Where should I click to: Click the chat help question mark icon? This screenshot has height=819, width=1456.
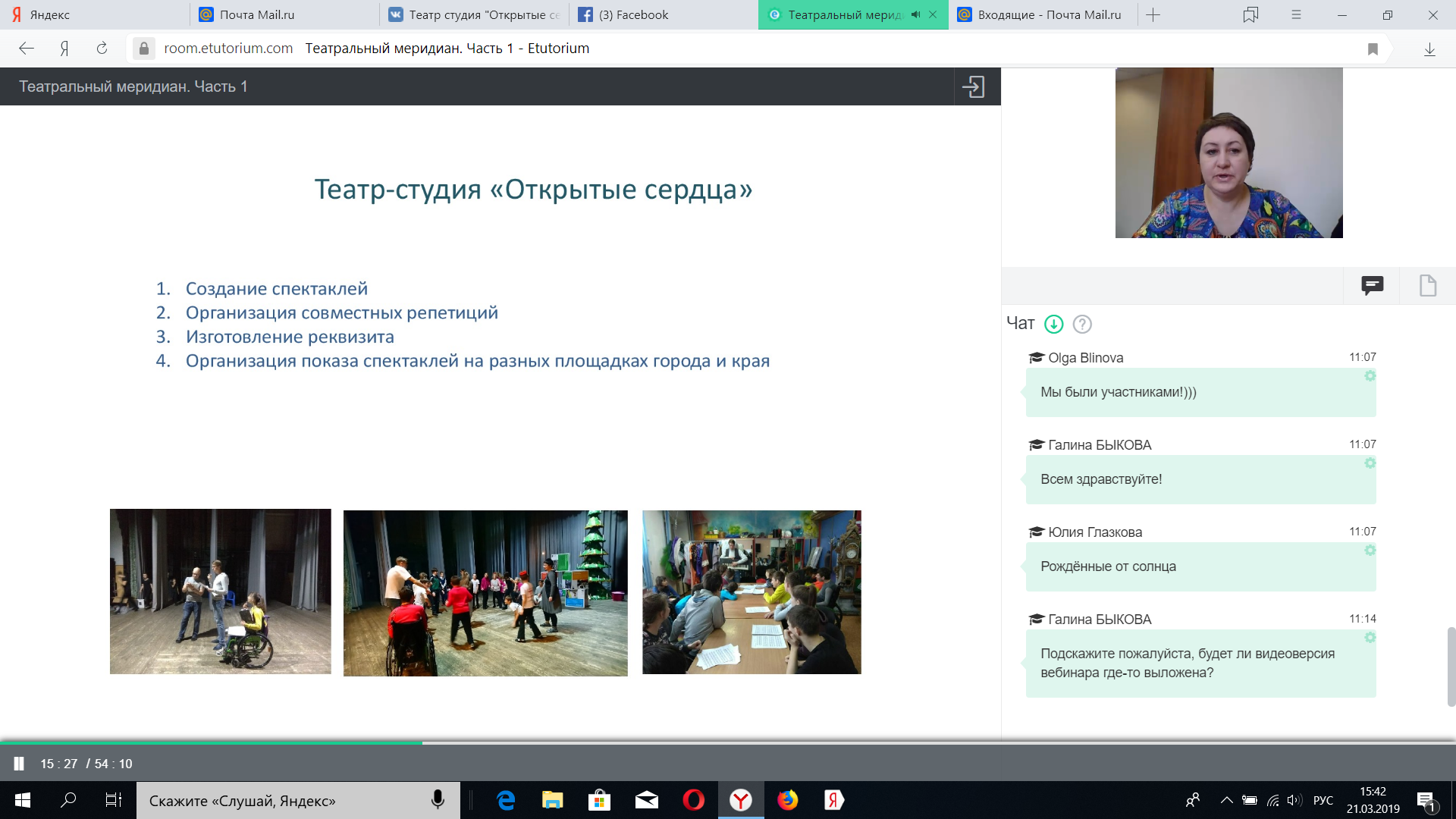point(1082,324)
